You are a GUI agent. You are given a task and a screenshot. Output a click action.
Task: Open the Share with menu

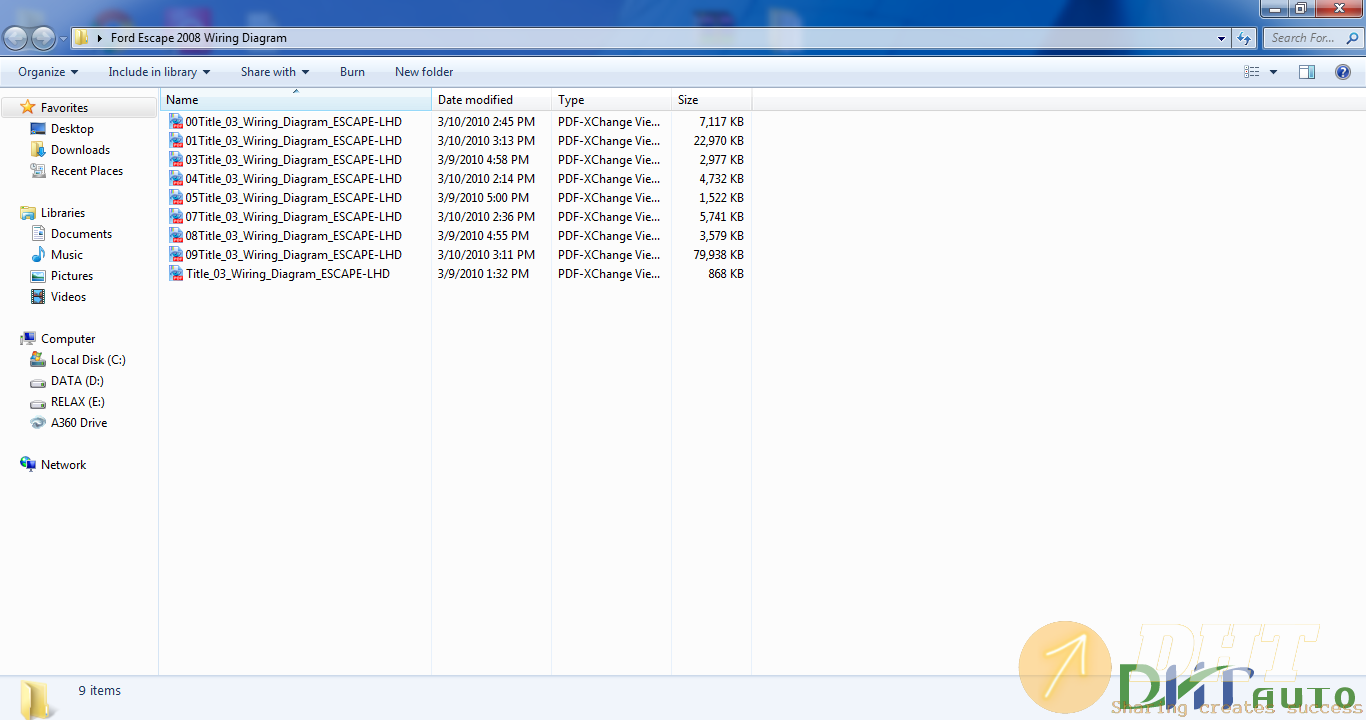[x=275, y=72]
